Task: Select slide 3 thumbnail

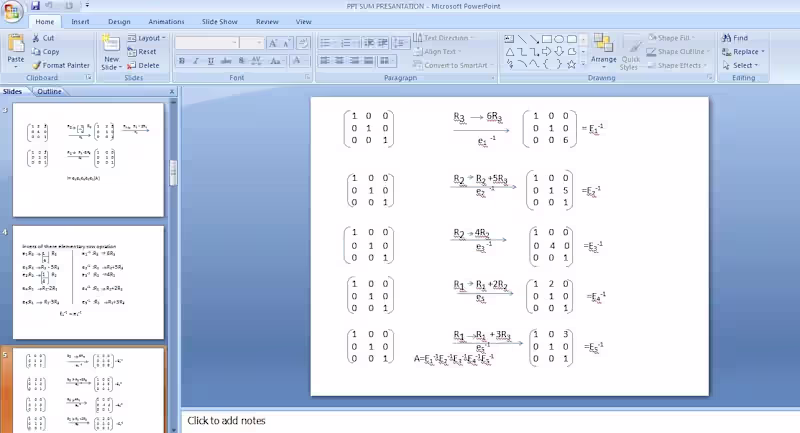Action: pos(88,160)
